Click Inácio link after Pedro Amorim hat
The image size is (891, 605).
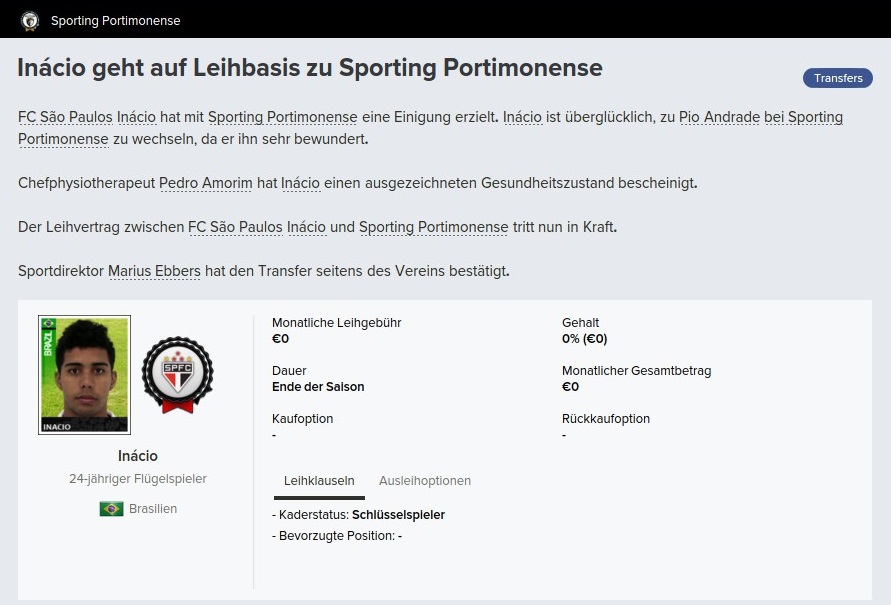point(300,183)
